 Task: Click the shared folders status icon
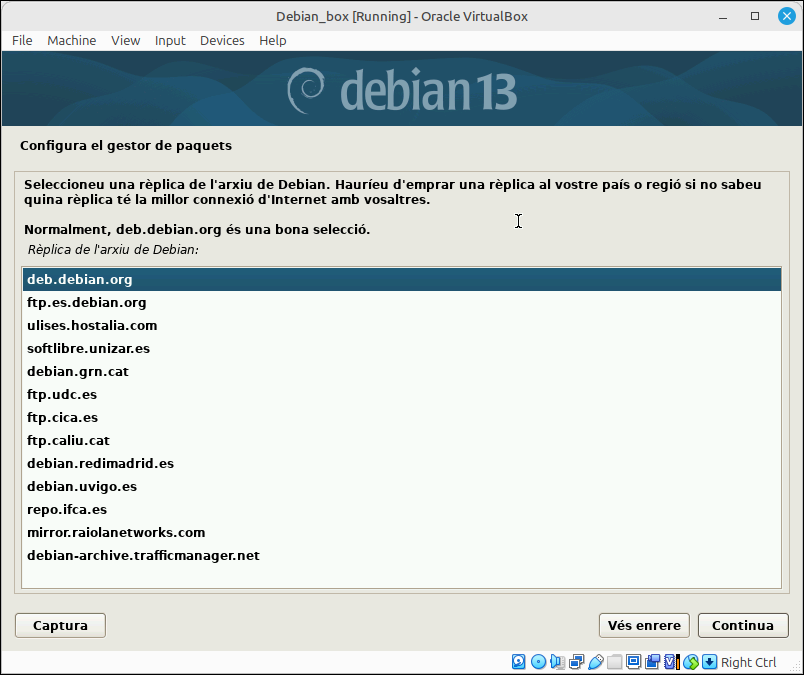coord(614,662)
